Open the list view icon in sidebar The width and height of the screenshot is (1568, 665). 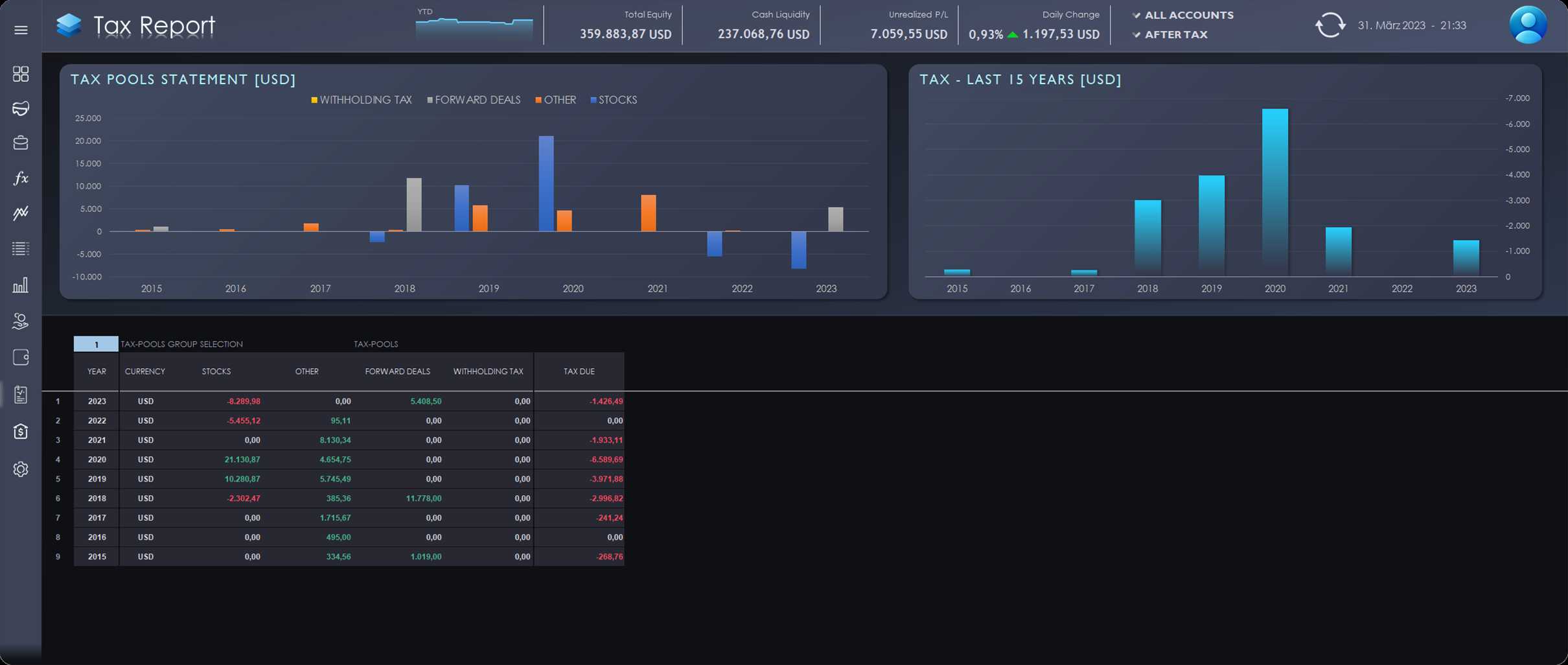21,248
